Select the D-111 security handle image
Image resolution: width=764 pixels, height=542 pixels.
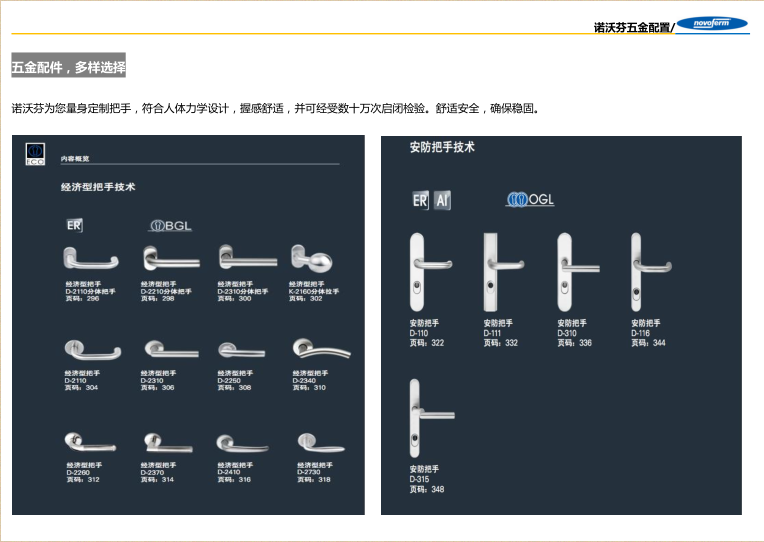tap(503, 272)
